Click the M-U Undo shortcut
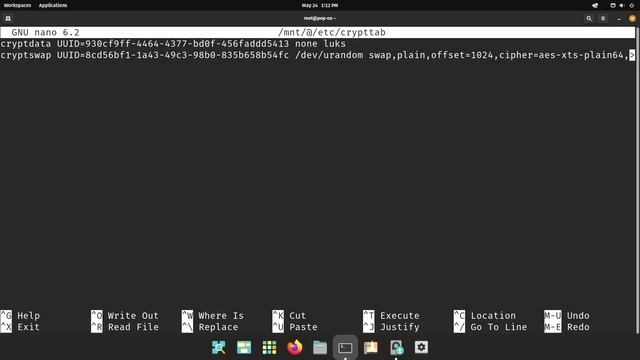The width and height of the screenshot is (640, 360). click(567, 316)
